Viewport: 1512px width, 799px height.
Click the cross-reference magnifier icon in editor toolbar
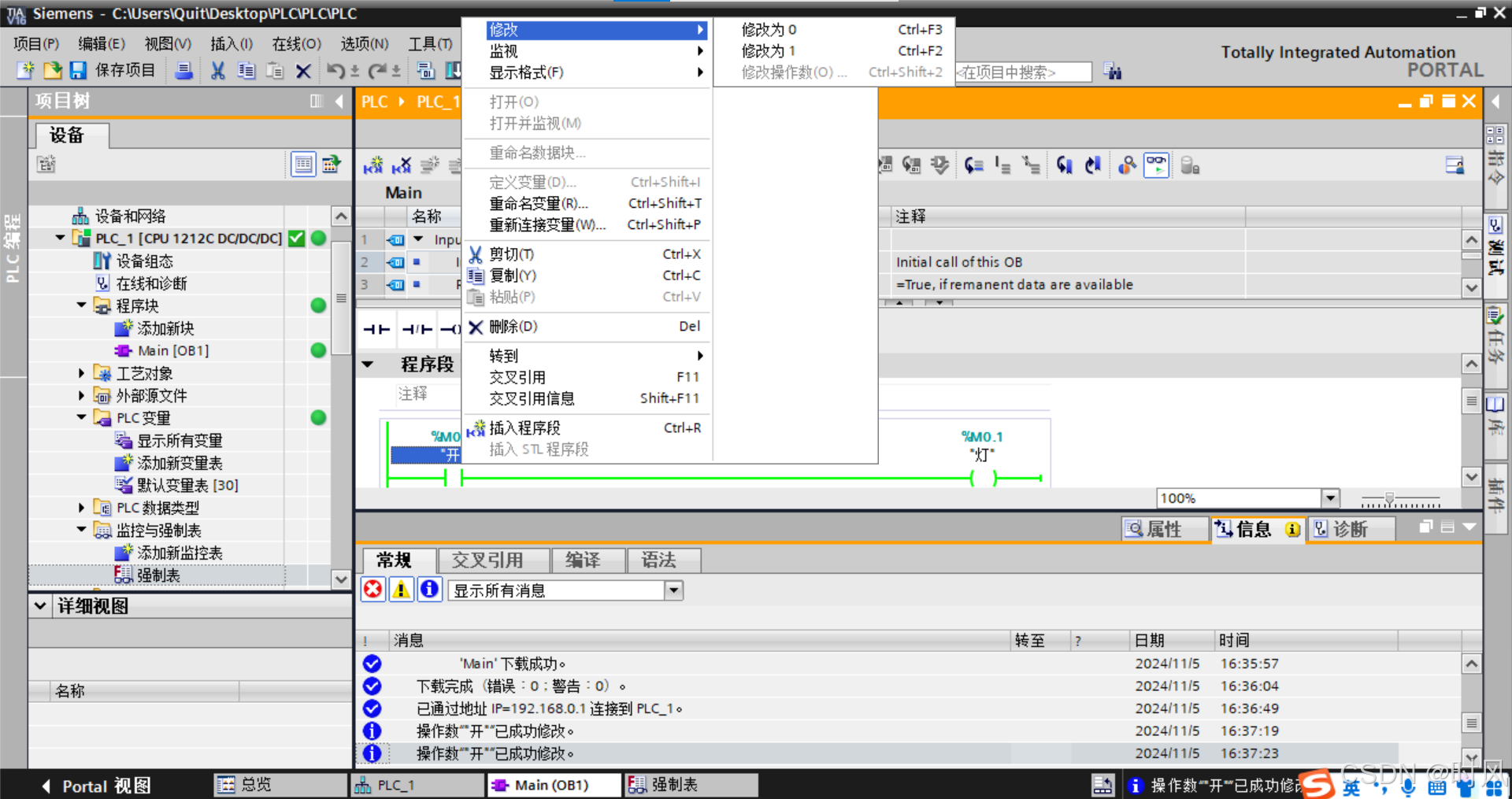click(1128, 165)
